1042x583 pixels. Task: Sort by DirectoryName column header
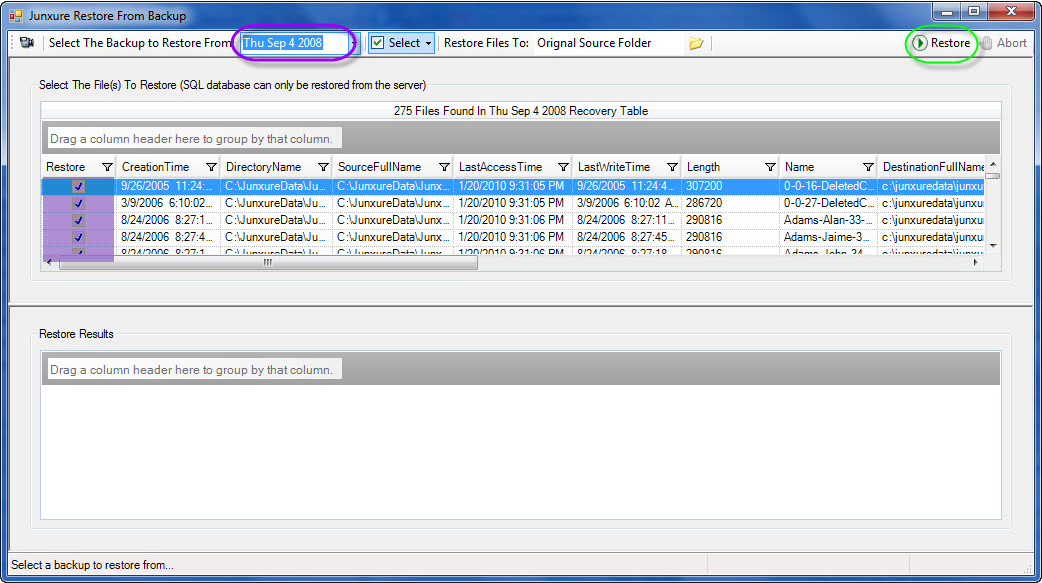263,167
